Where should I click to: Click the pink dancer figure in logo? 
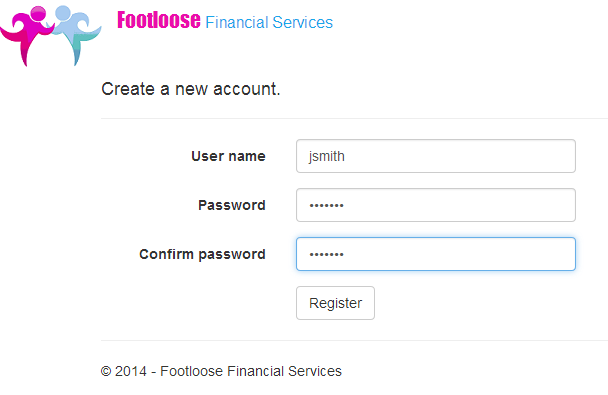[27, 36]
